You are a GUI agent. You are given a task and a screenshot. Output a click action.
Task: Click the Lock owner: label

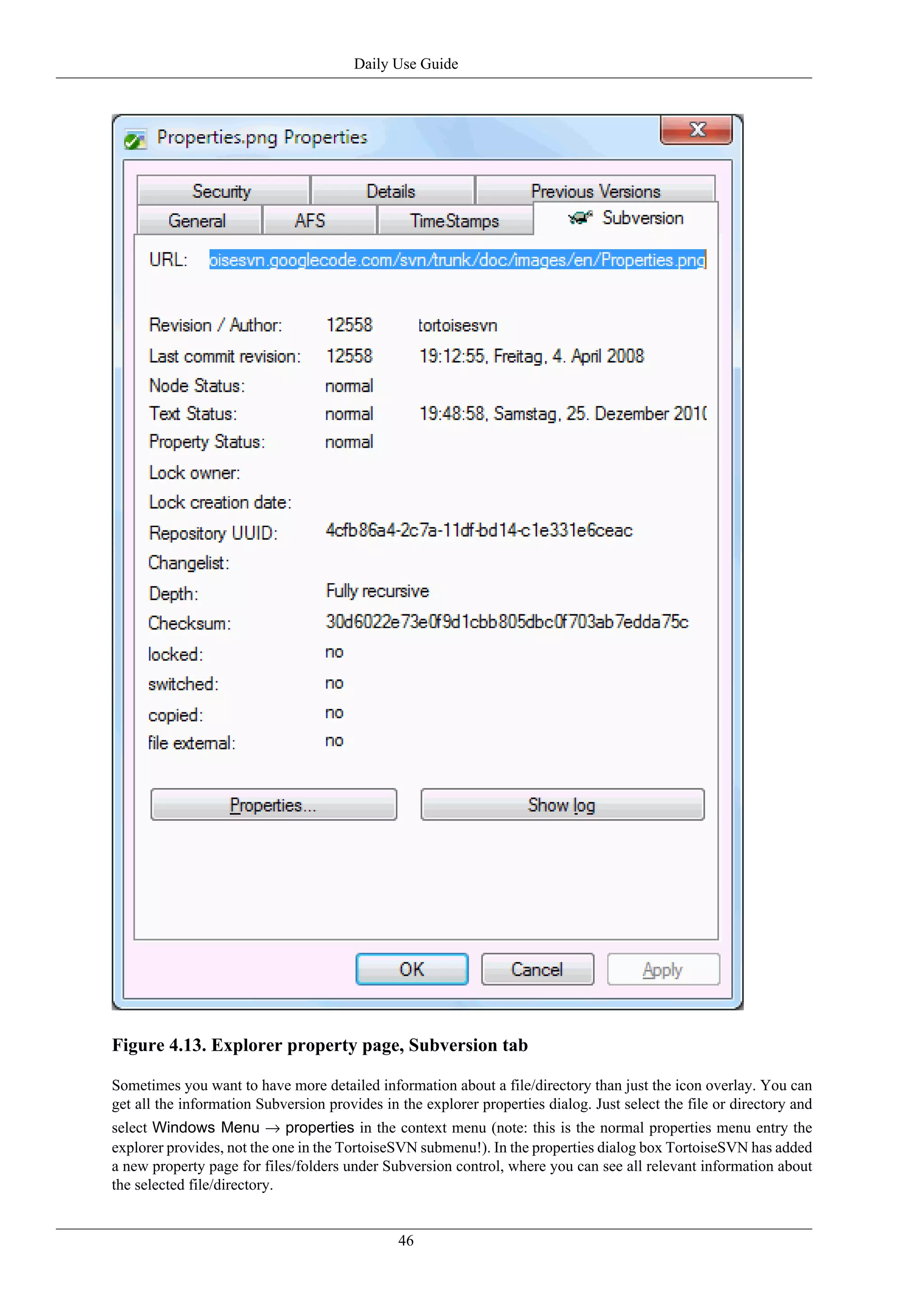(194, 473)
